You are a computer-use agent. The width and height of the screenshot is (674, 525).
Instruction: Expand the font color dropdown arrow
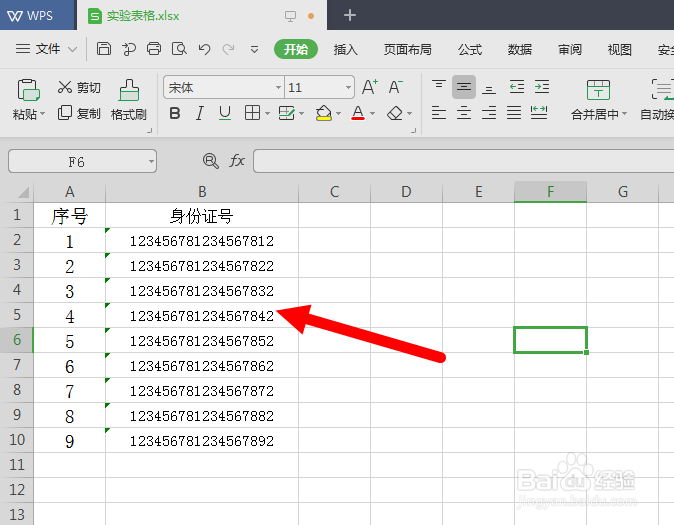coord(373,114)
